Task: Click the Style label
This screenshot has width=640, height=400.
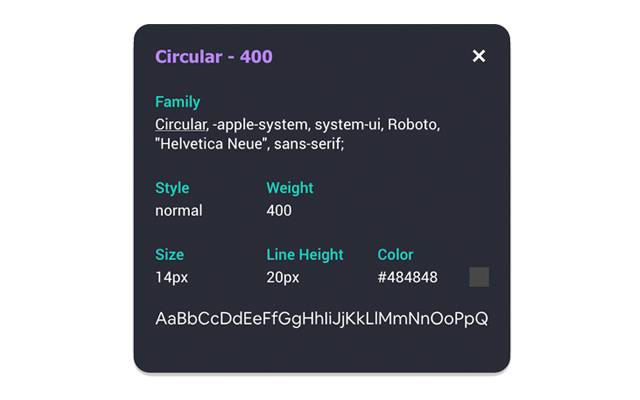Action: [172, 188]
